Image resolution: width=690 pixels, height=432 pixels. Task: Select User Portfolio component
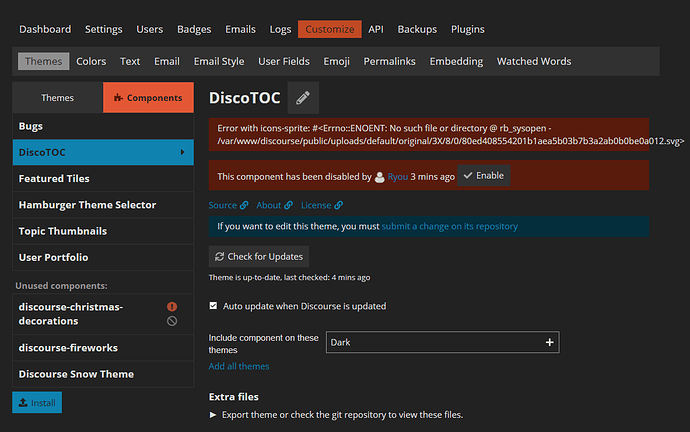tap(103, 257)
